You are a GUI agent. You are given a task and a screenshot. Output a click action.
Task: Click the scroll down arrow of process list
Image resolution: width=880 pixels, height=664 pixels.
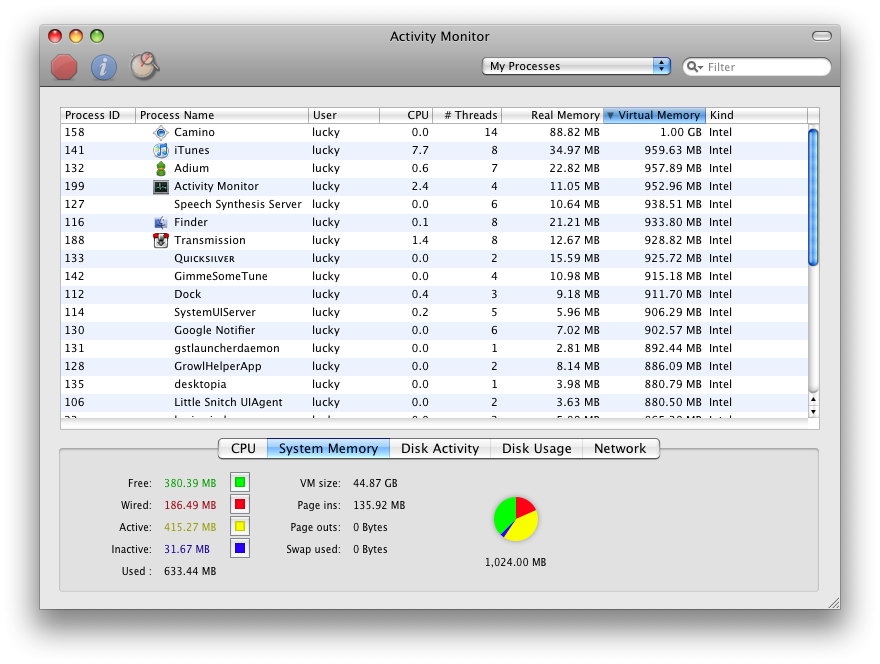tap(813, 412)
